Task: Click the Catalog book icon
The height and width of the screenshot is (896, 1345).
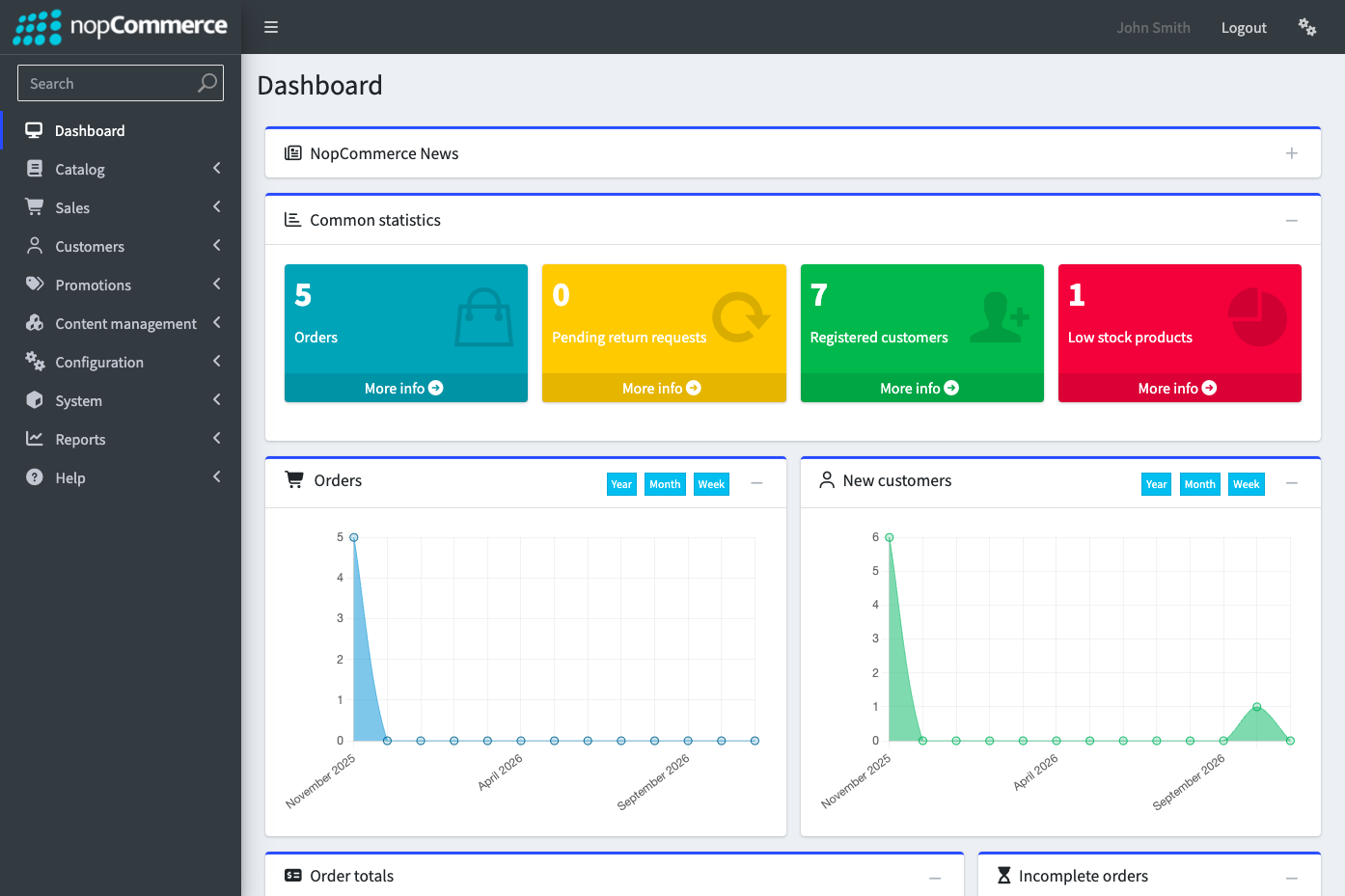Action: tap(35, 169)
